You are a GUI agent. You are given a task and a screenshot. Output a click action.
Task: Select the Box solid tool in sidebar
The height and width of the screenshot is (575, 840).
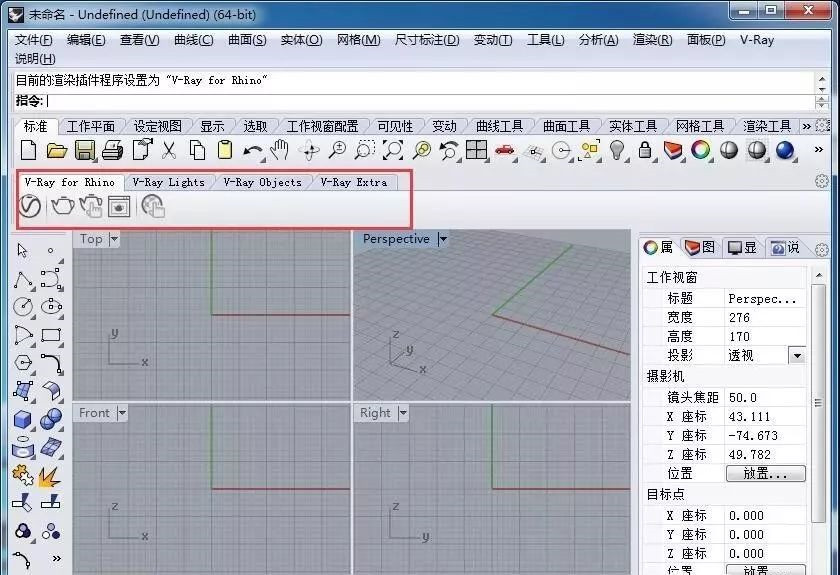pyautogui.click(x=23, y=420)
